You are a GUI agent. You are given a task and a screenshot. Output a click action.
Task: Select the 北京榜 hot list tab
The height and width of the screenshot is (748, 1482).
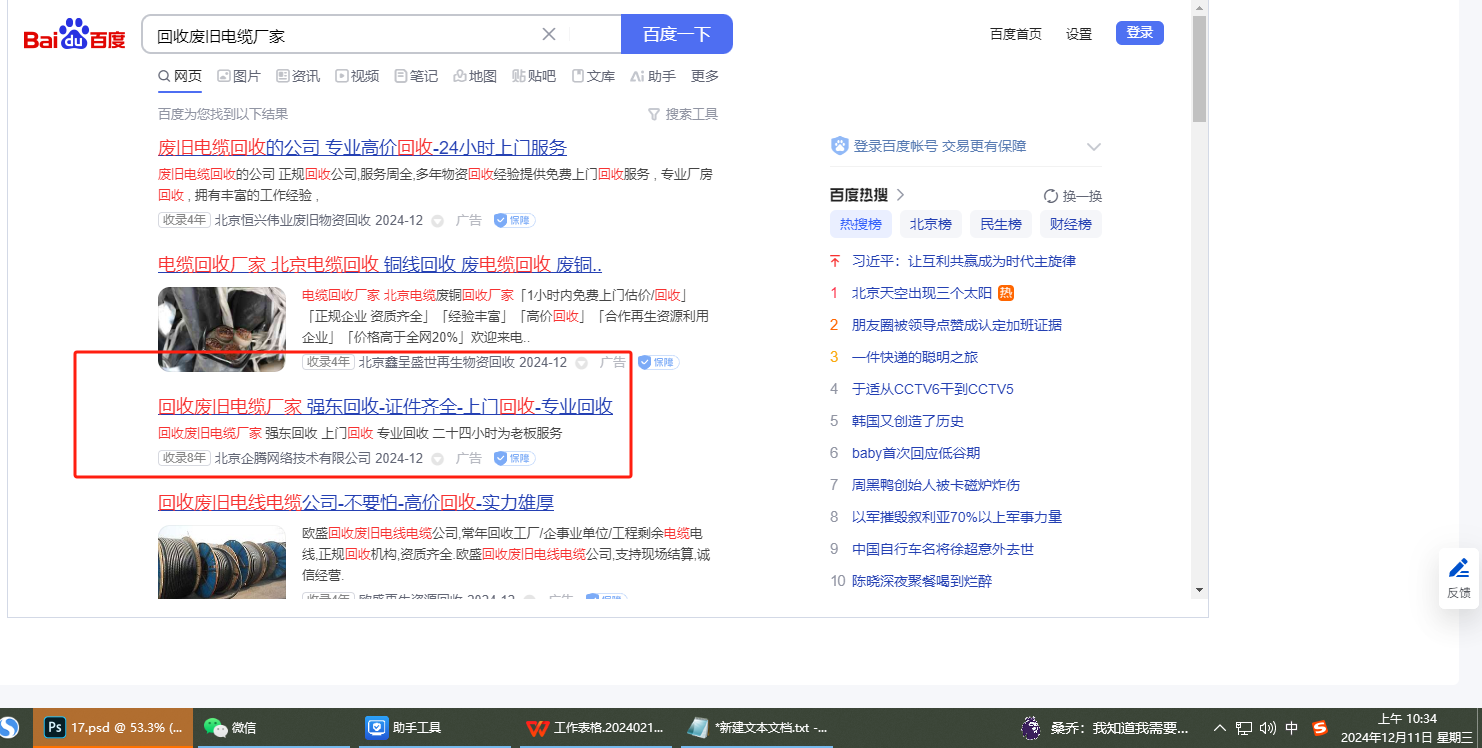[x=930, y=224]
